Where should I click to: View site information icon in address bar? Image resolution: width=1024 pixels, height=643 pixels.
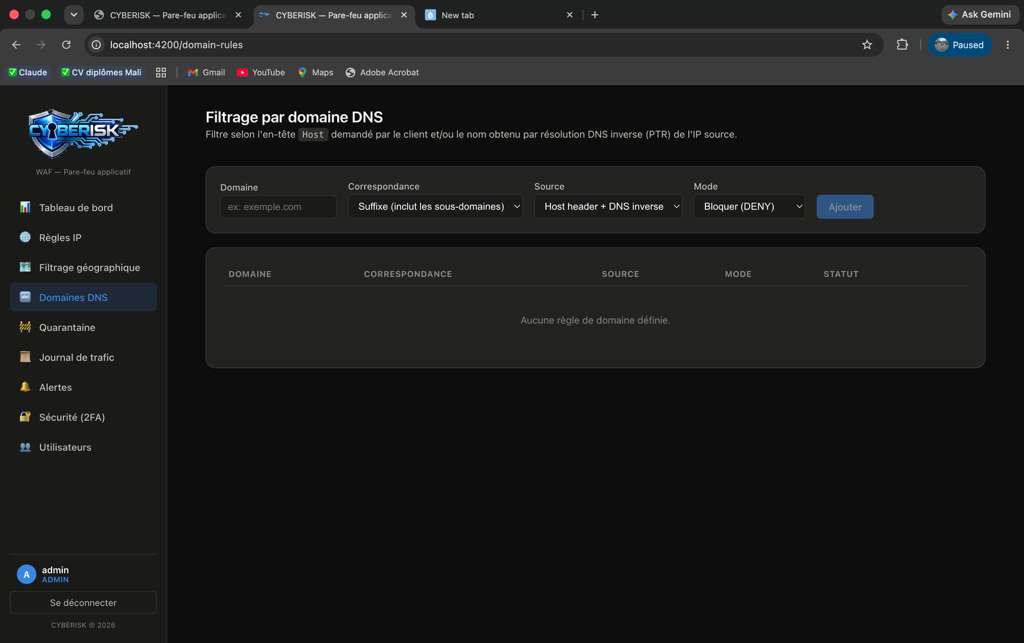[x=96, y=45]
